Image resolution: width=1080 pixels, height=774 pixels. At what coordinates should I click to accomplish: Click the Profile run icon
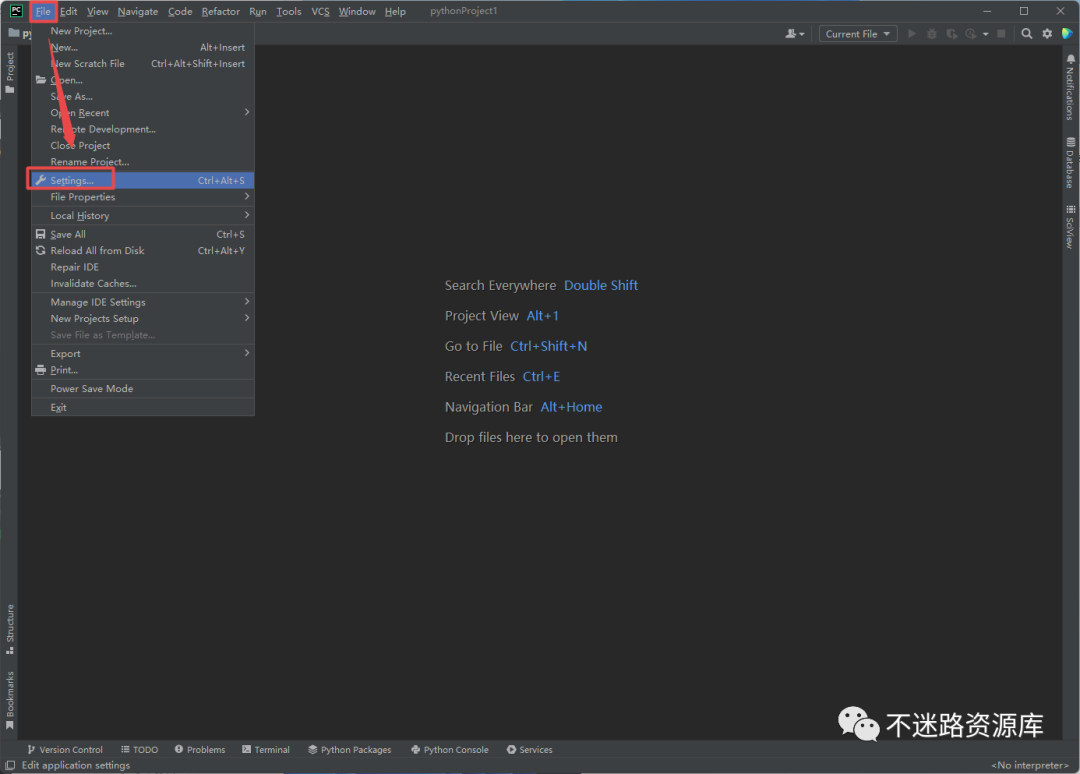971,34
